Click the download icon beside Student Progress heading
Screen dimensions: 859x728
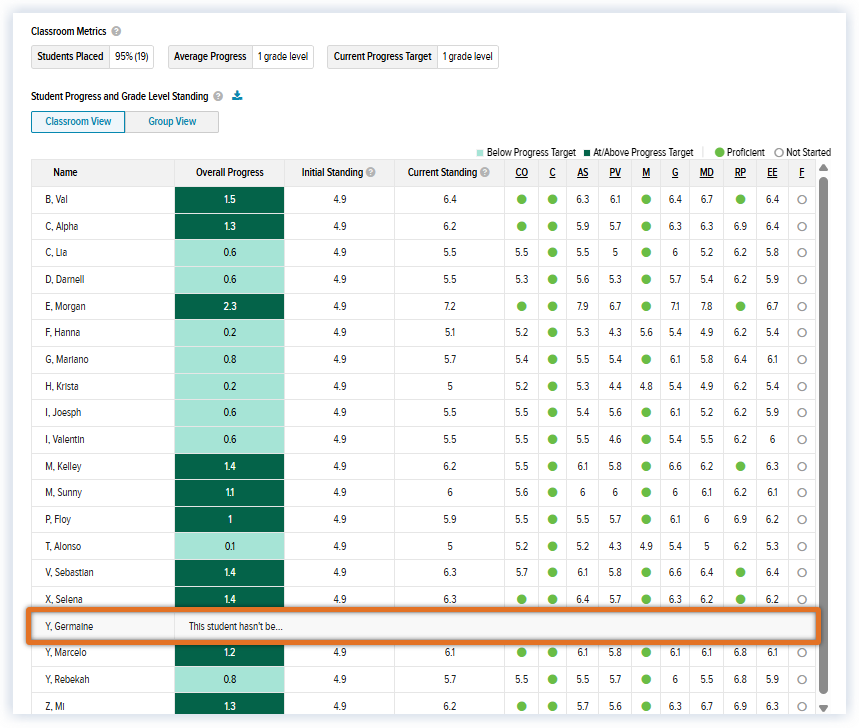click(x=237, y=96)
